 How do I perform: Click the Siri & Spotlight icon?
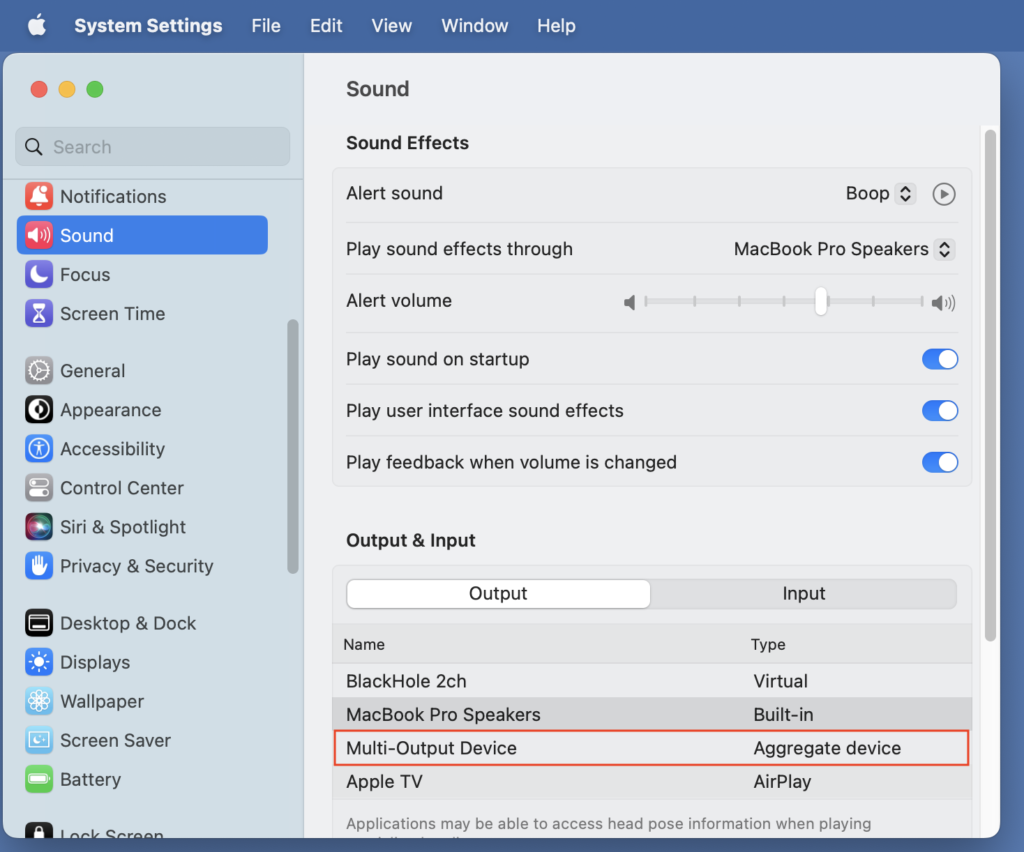39,527
